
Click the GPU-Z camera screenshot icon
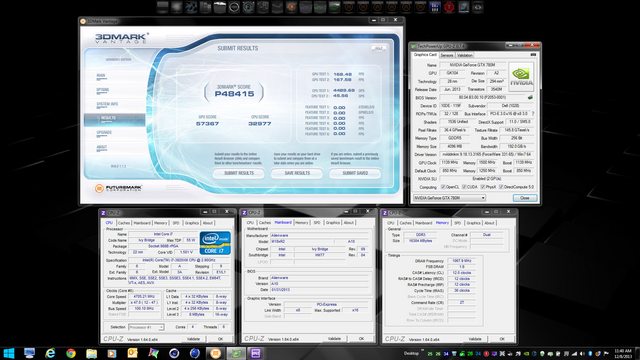tap(533, 55)
